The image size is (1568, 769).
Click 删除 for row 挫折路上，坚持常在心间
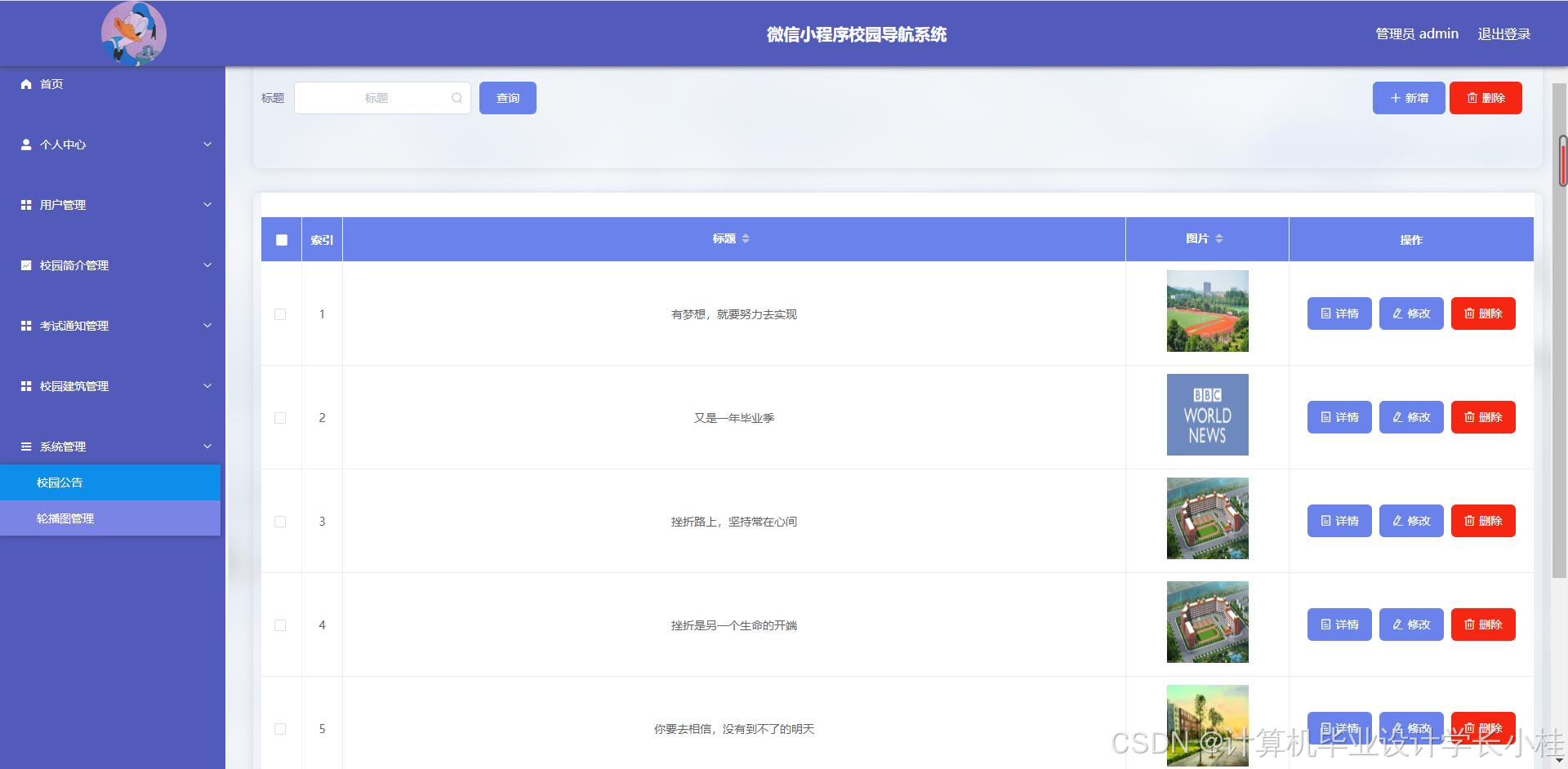pyautogui.click(x=1483, y=521)
